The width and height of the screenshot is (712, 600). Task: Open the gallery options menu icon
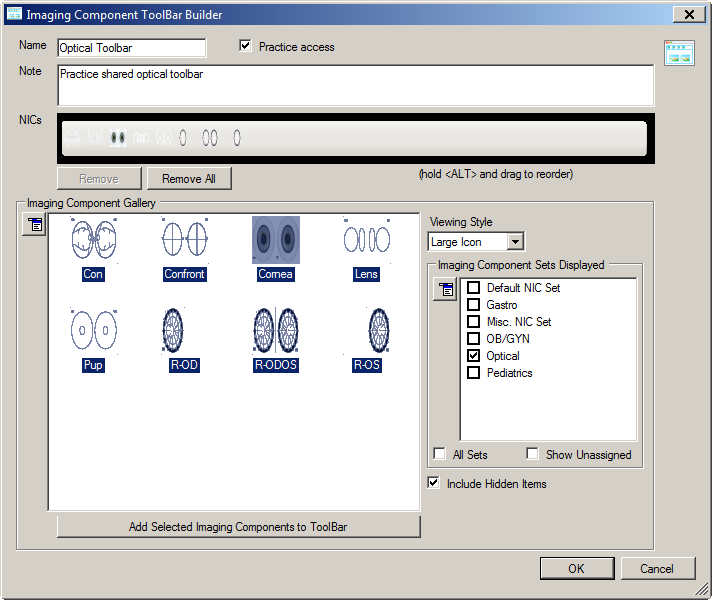[35, 224]
